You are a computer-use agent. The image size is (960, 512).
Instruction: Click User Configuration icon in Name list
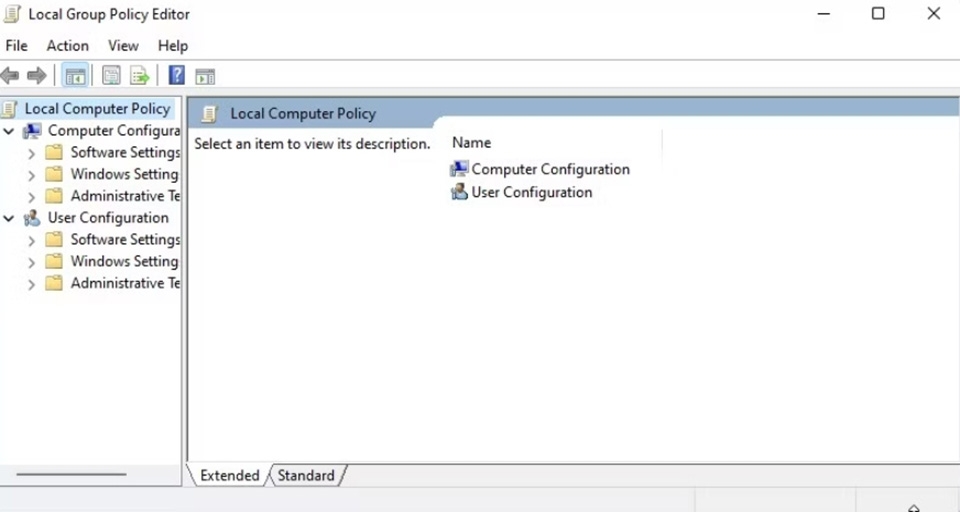[x=459, y=192]
